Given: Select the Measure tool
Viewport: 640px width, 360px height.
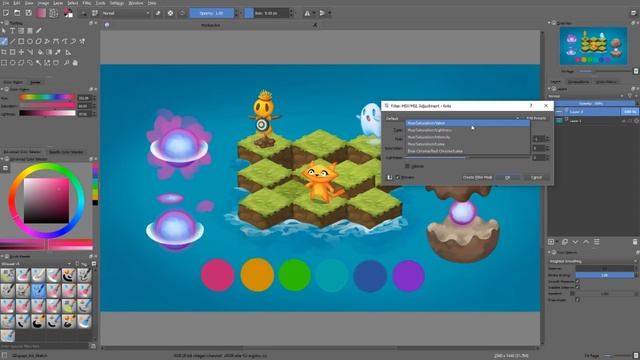Looking at the screenshot, I should pyautogui.click(x=68, y=52).
